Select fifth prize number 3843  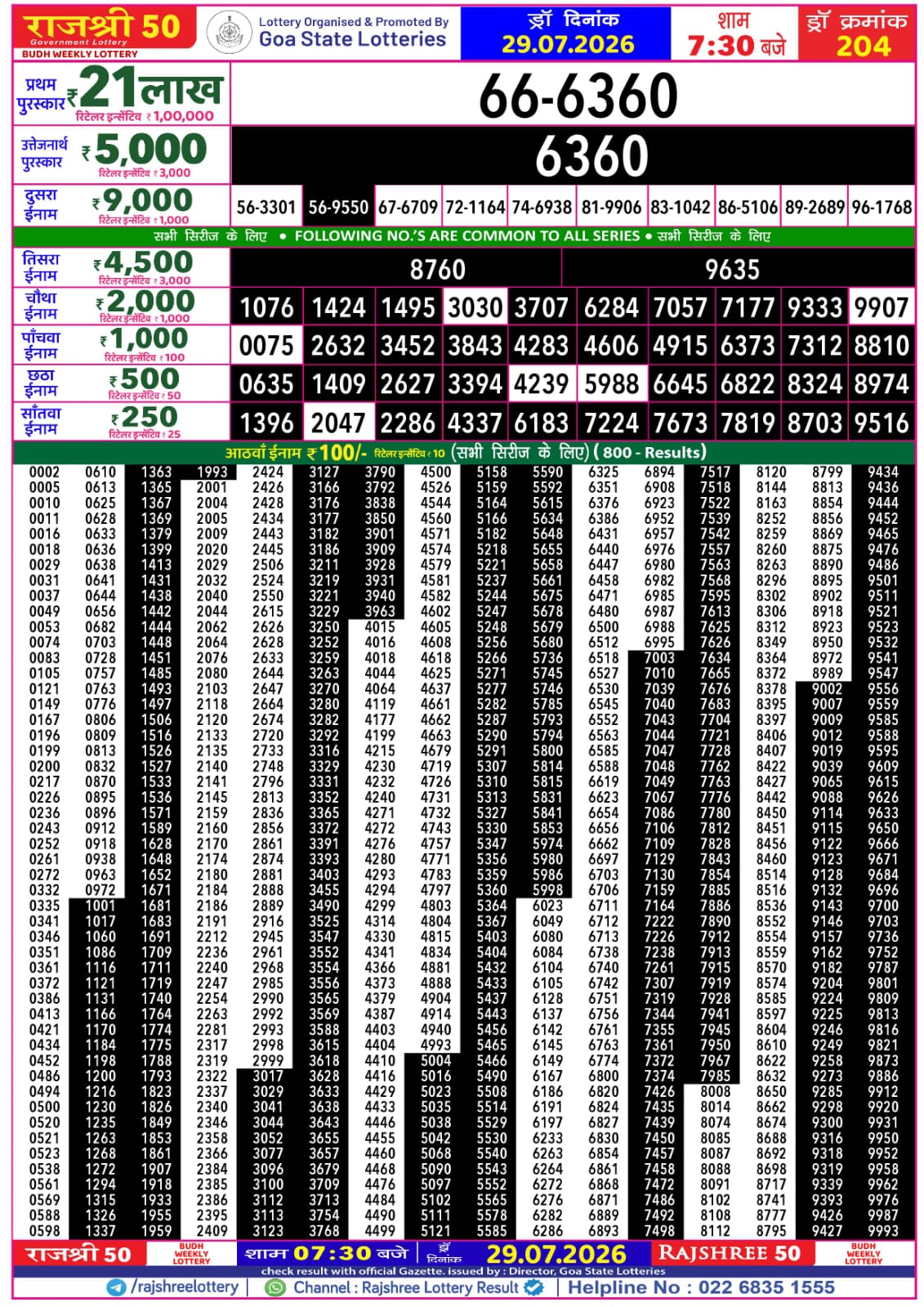coord(475,347)
